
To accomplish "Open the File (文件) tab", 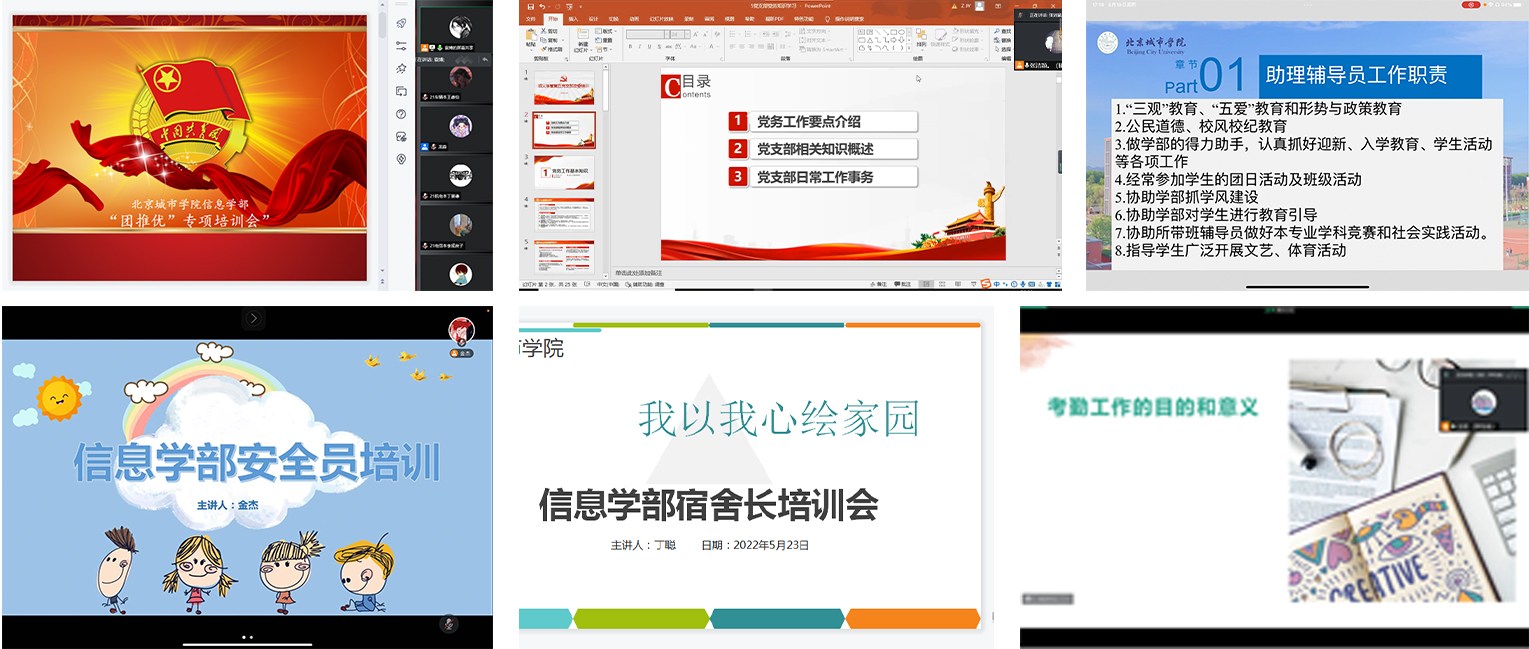I will (x=531, y=19).
